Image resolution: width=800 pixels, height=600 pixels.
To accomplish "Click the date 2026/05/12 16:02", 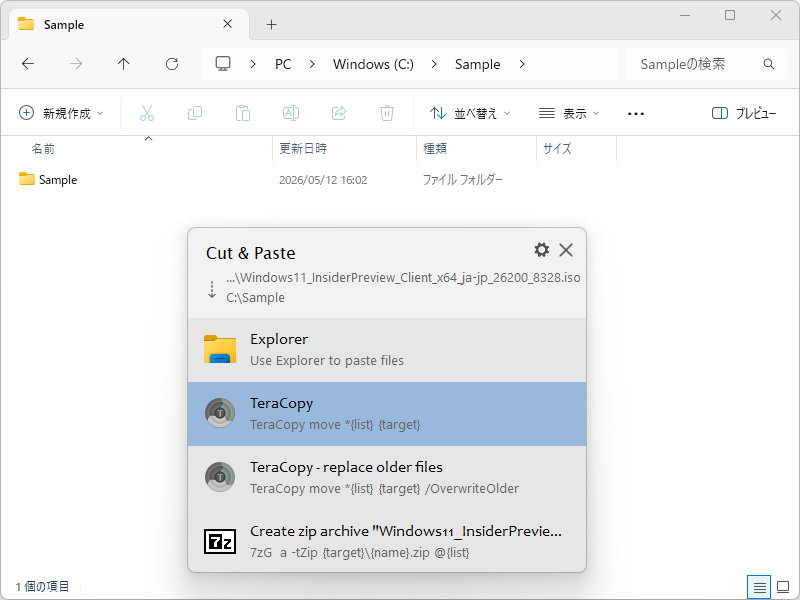I will tap(323, 180).
